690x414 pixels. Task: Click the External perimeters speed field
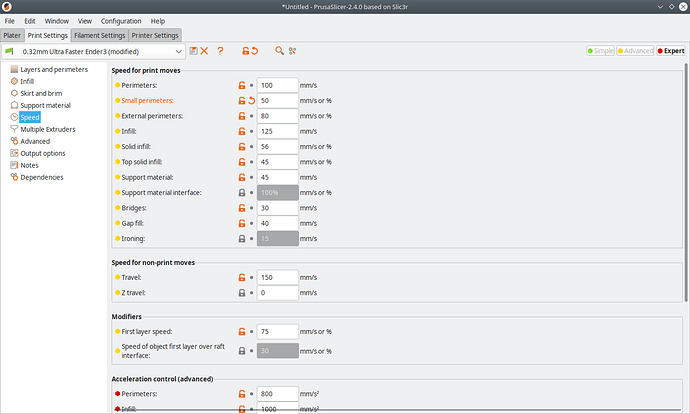click(x=278, y=116)
